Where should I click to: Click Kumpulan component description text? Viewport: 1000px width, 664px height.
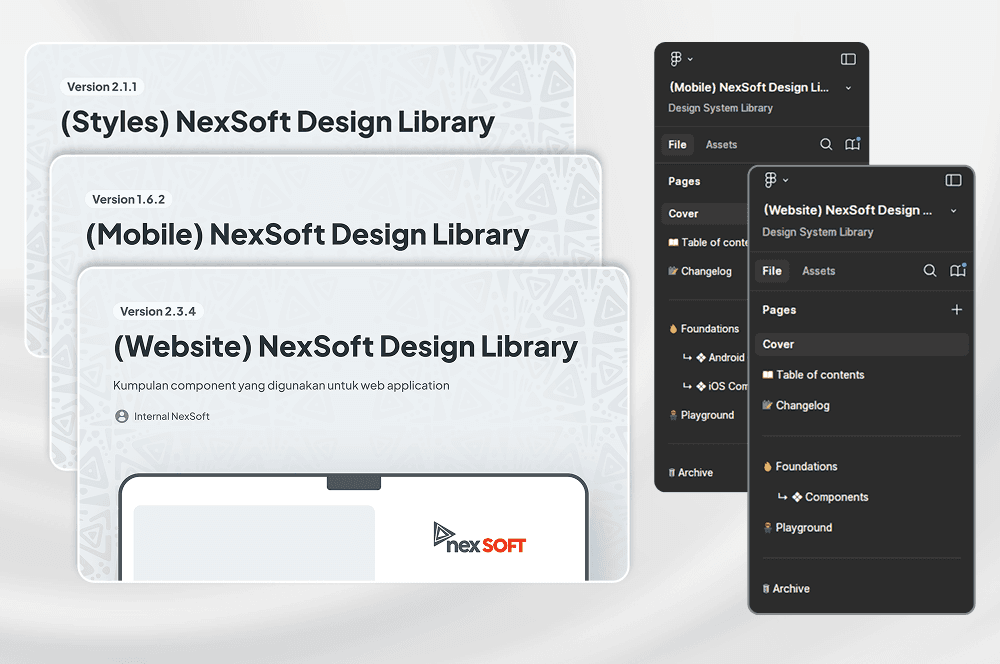click(x=281, y=386)
